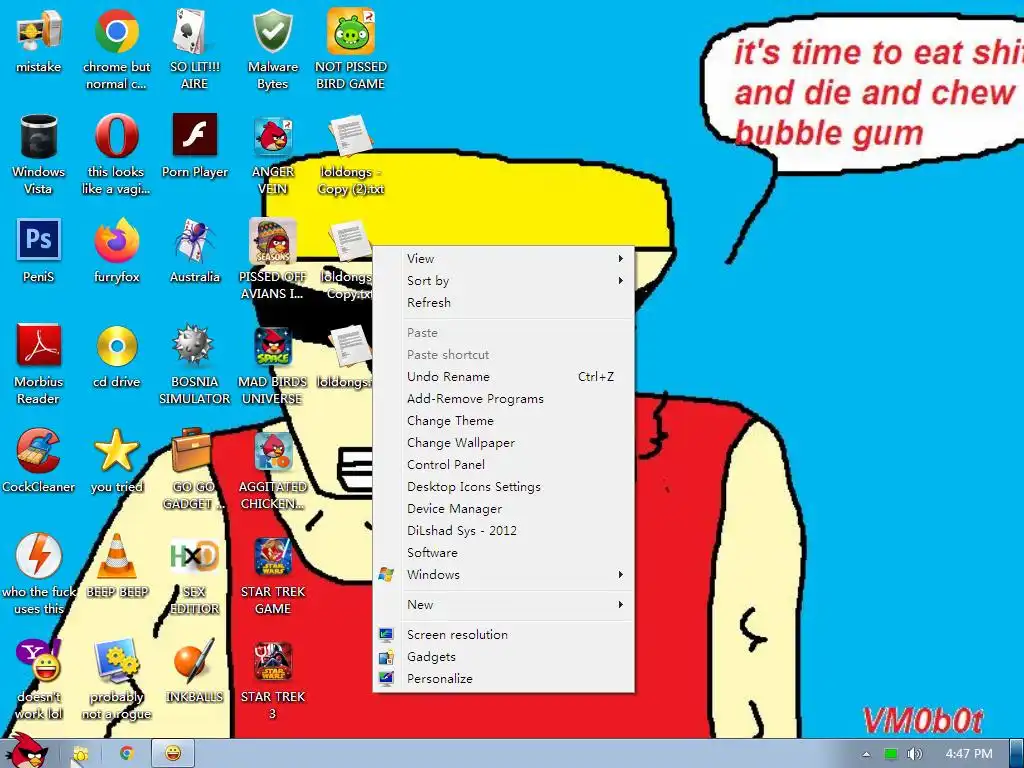Image resolution: width=1024 pixels, height=768 pixels.
Task: Open the 'mistake' computer desktop icon
Action: [39, 42]
